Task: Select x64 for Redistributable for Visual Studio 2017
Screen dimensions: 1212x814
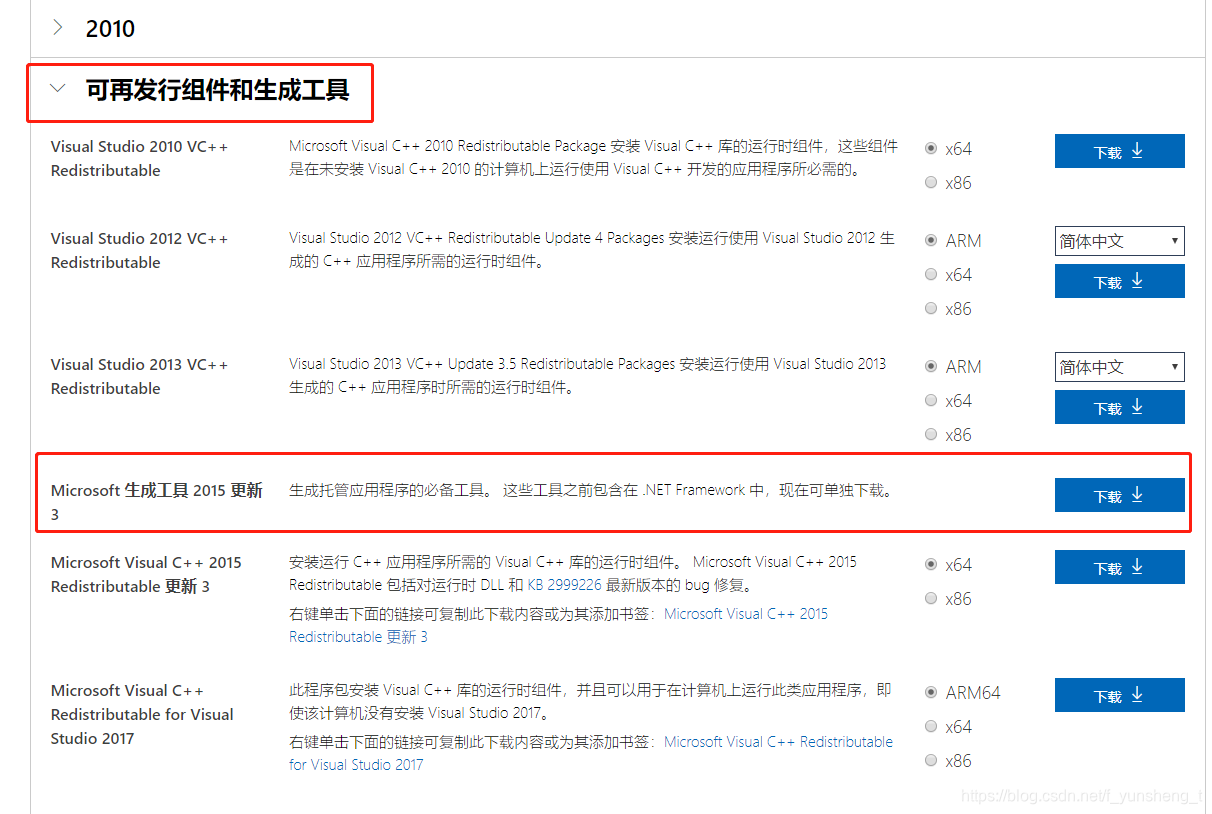Action: 931,726
